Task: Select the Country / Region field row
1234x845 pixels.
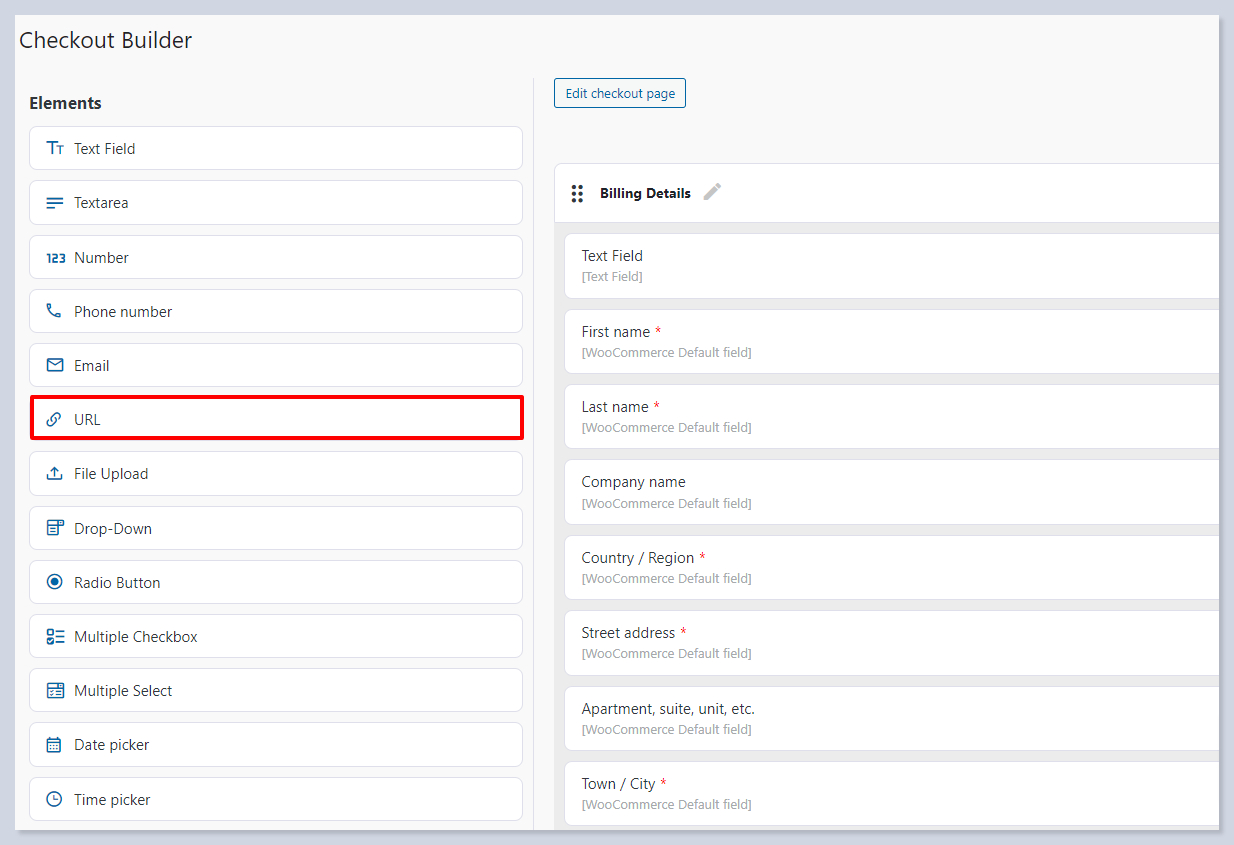Action: (890, 567)
